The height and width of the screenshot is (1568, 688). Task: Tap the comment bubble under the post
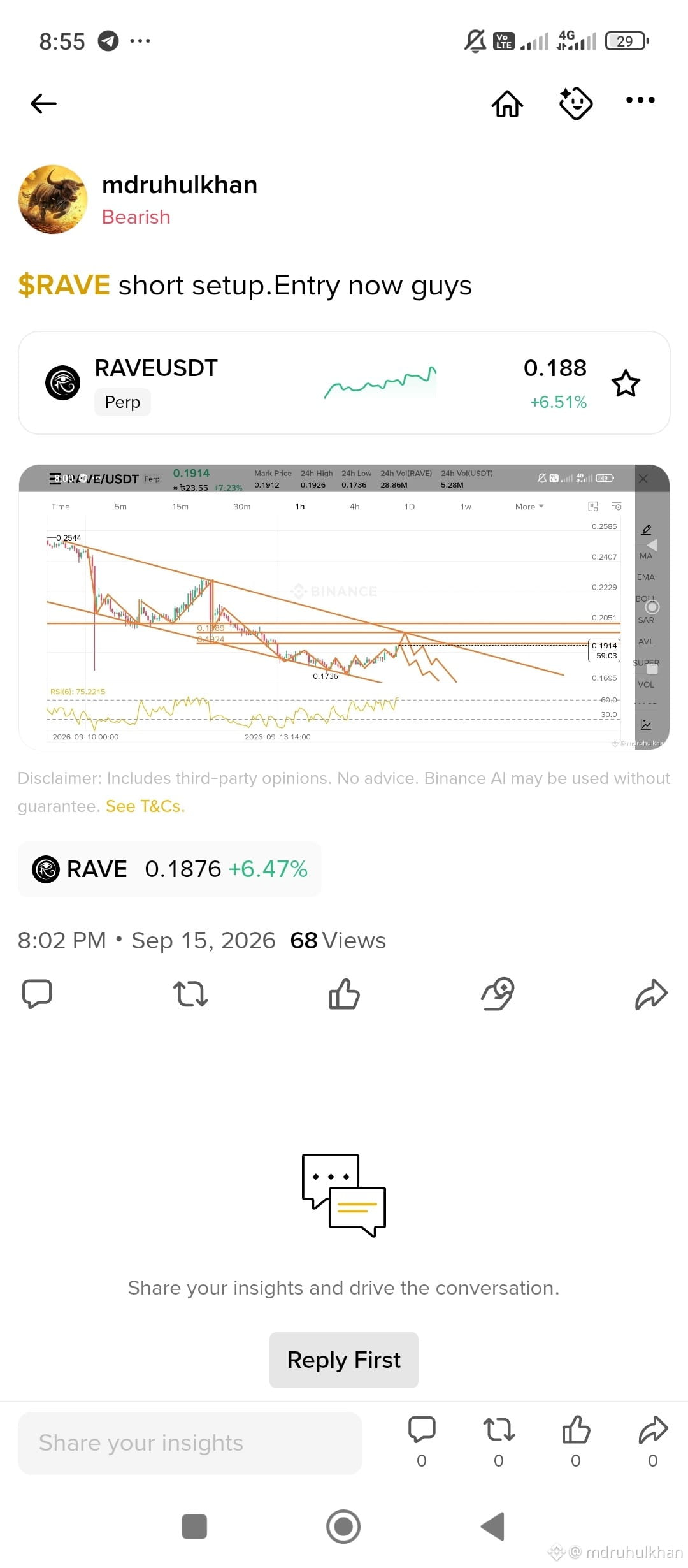tap(37, 994)
